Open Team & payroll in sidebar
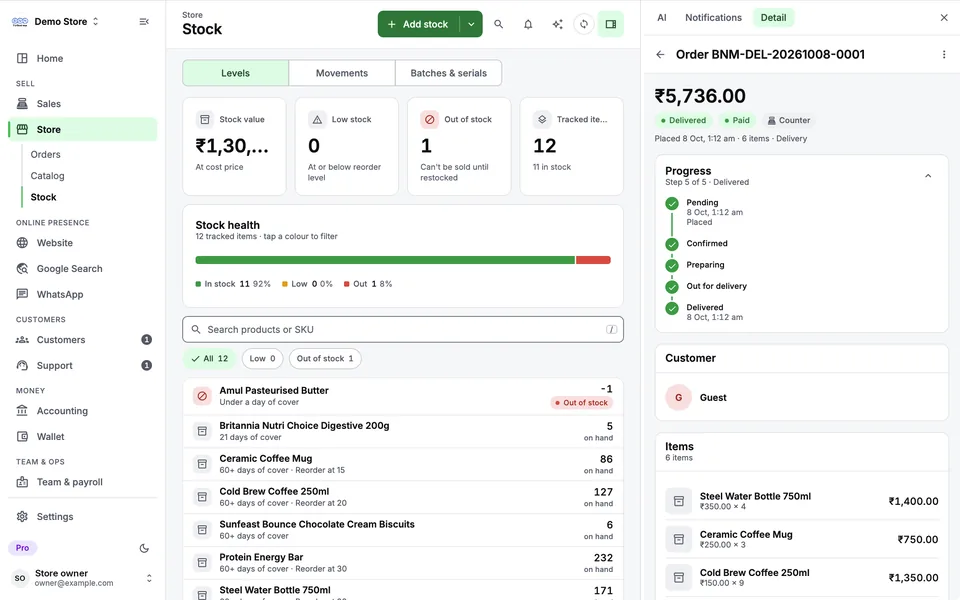Viewport: 960px width, 600px height. pyautogui.click(x=83, y=481)
